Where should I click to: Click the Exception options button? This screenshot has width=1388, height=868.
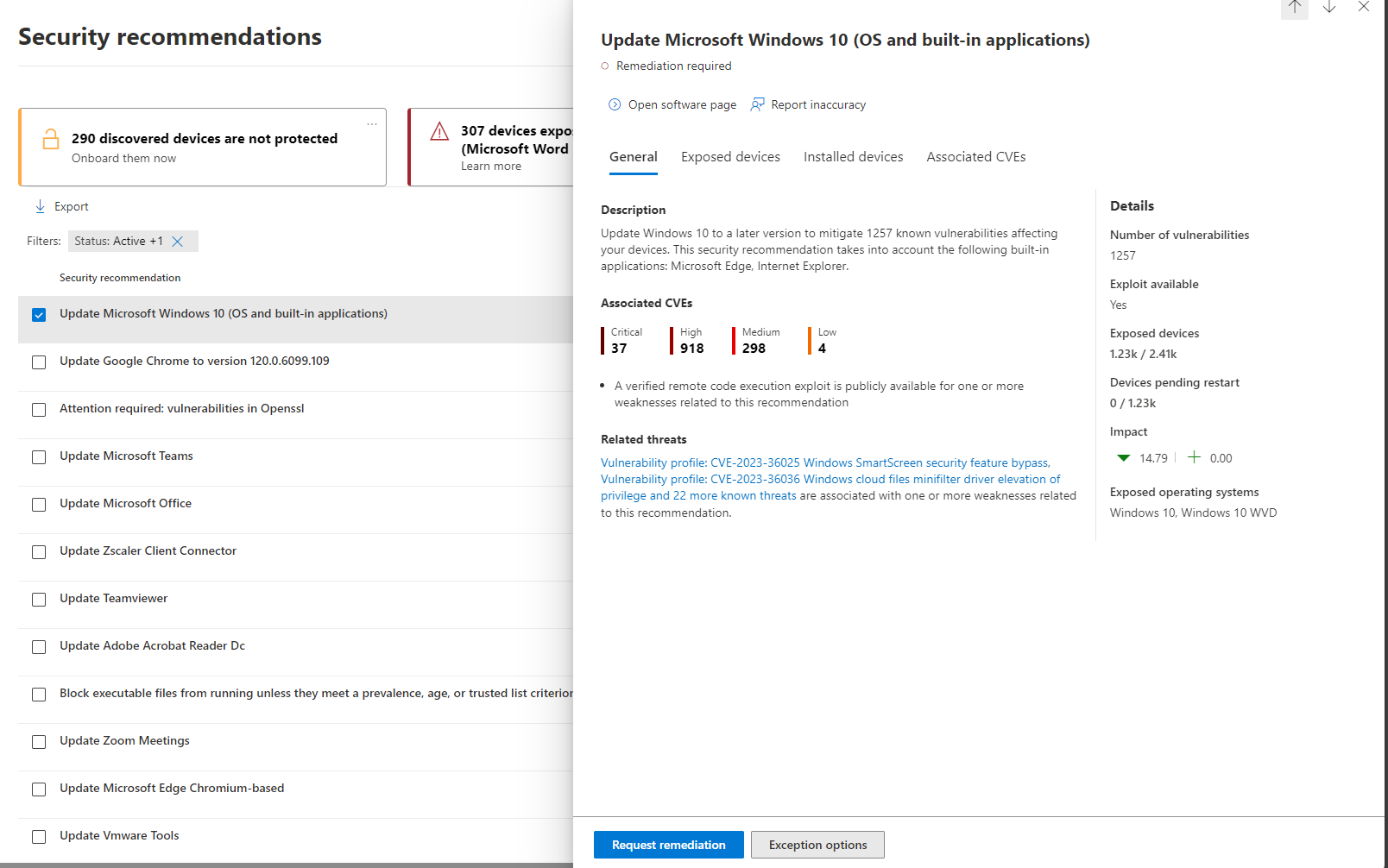[x=817, y=845]
